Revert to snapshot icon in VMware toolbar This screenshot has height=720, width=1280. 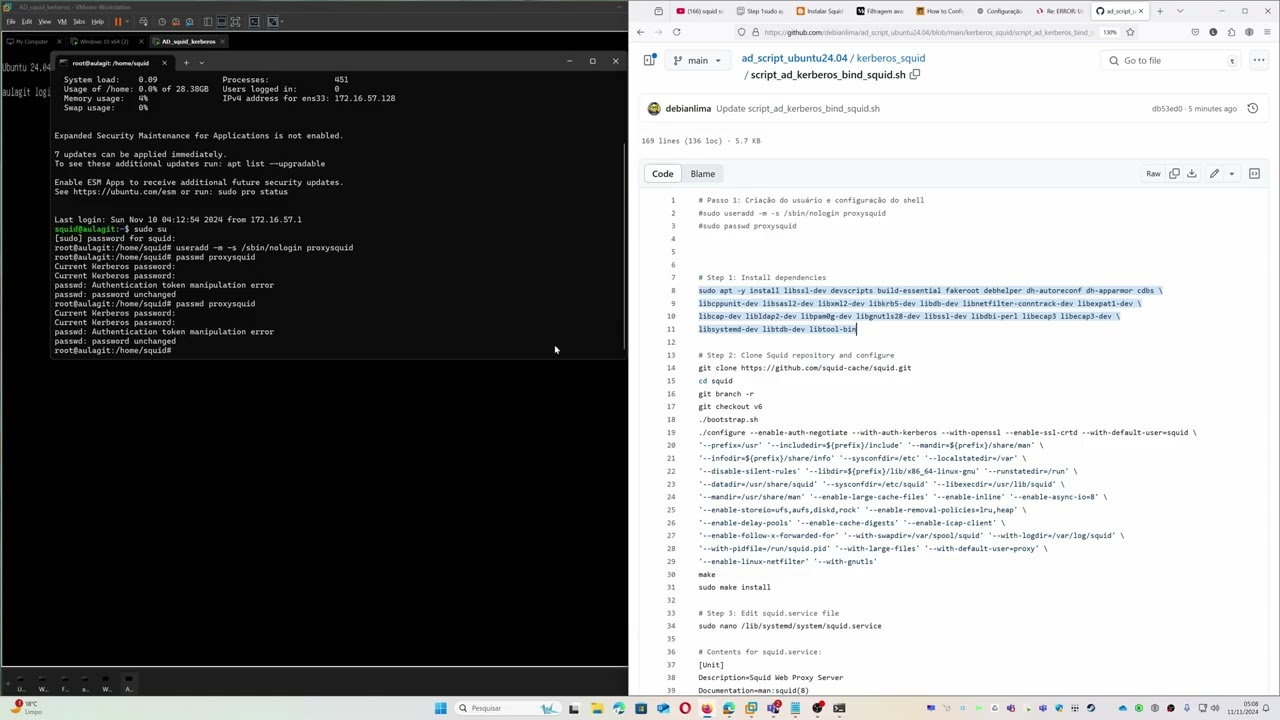click(177, 21)
